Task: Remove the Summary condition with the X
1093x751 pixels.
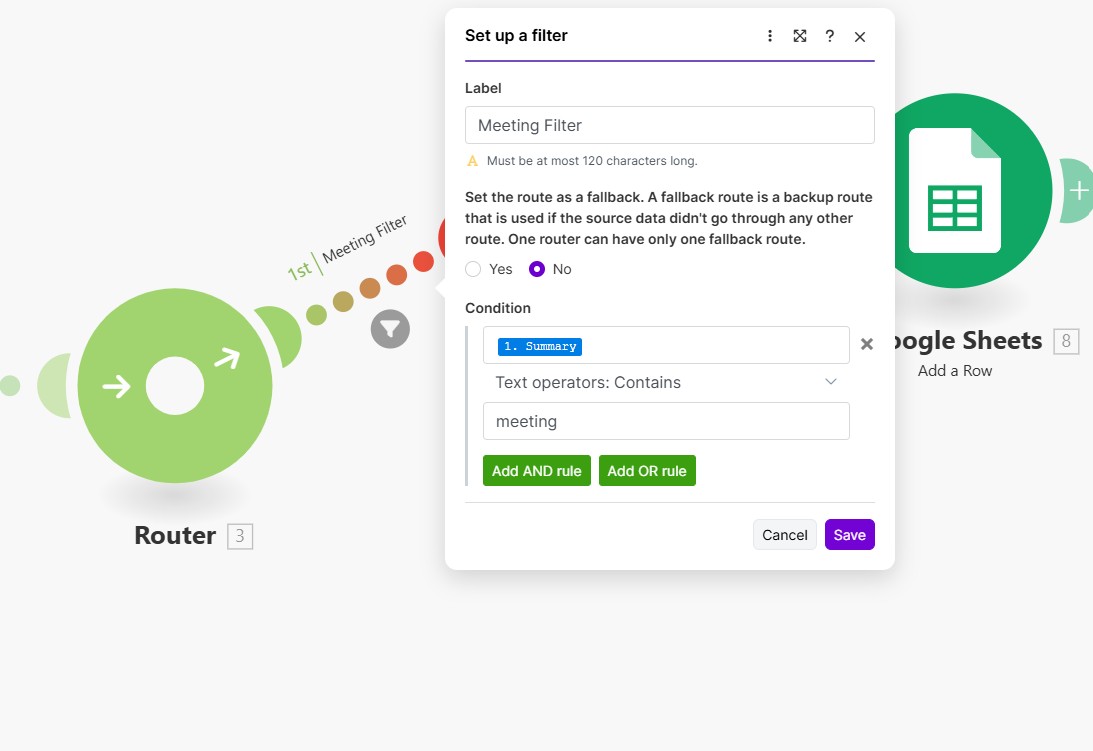Action: pos(866,344)
